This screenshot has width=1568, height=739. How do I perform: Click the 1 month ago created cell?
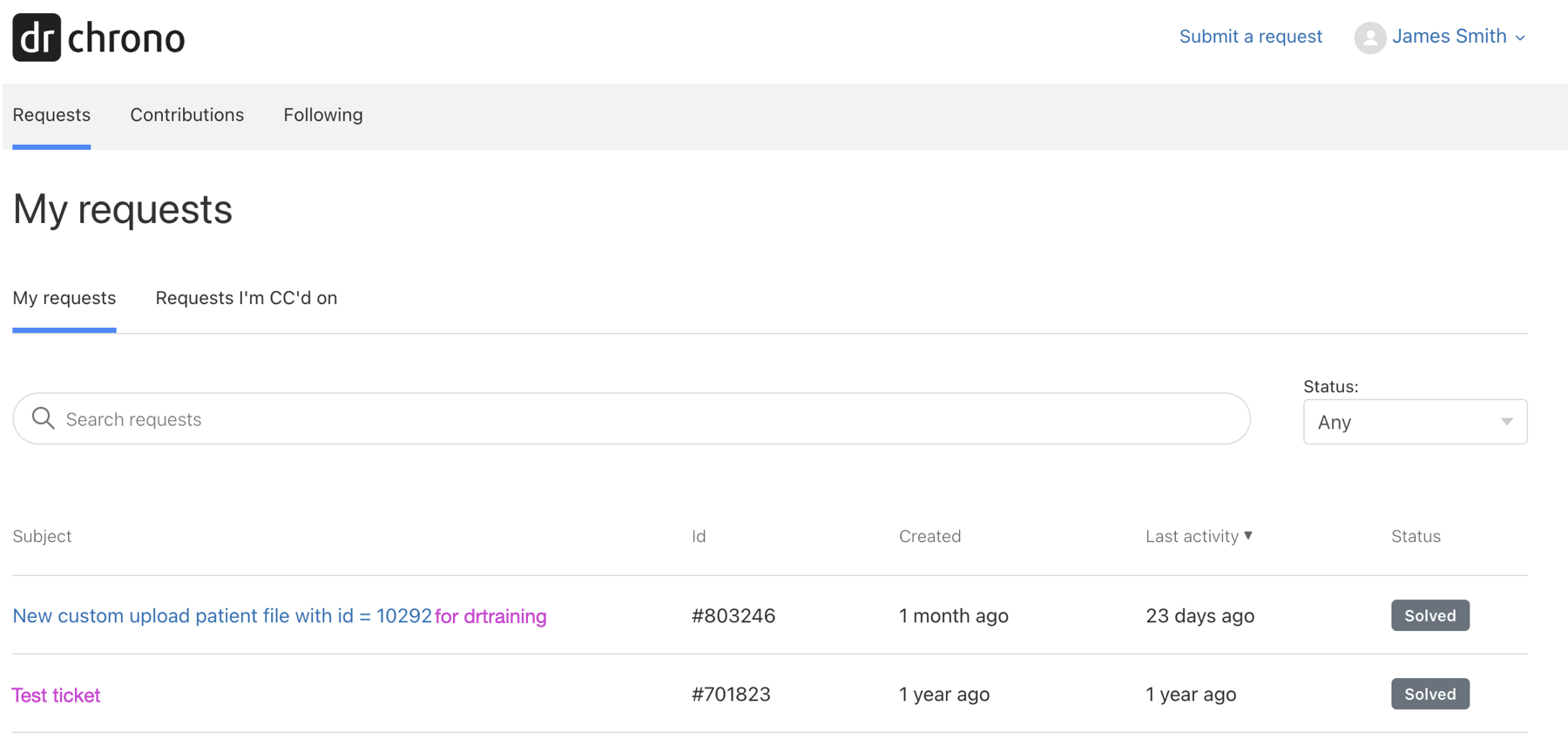(x=953, y=616)
